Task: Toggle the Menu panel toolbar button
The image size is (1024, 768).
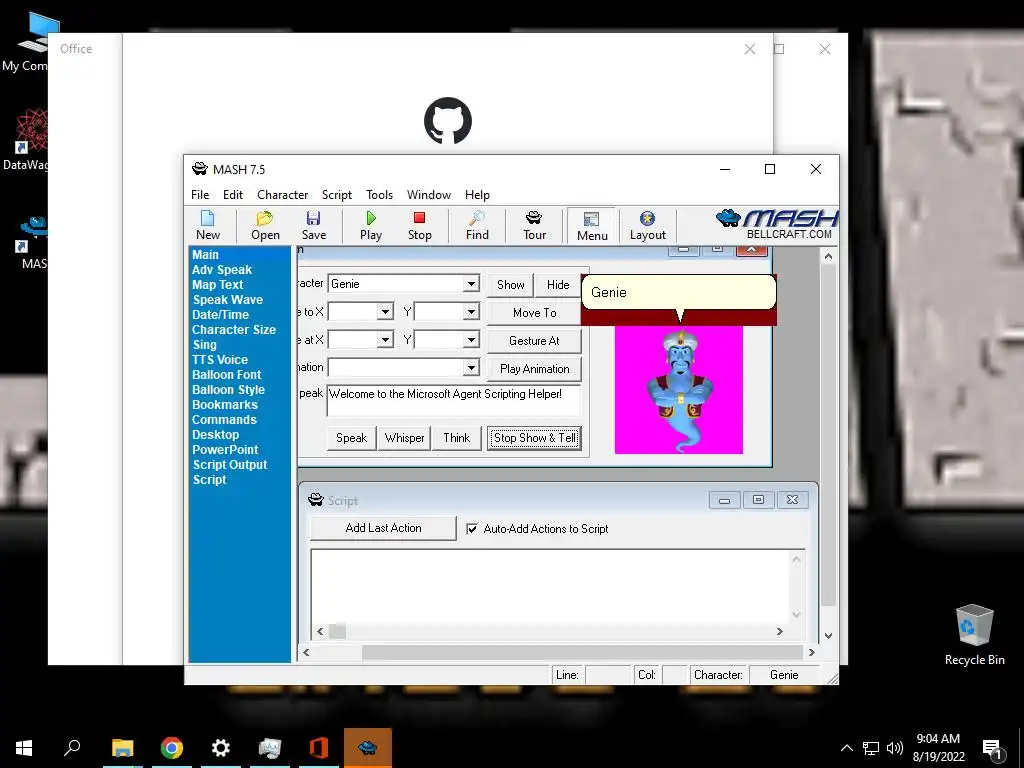Action: [x=592, y=225]
